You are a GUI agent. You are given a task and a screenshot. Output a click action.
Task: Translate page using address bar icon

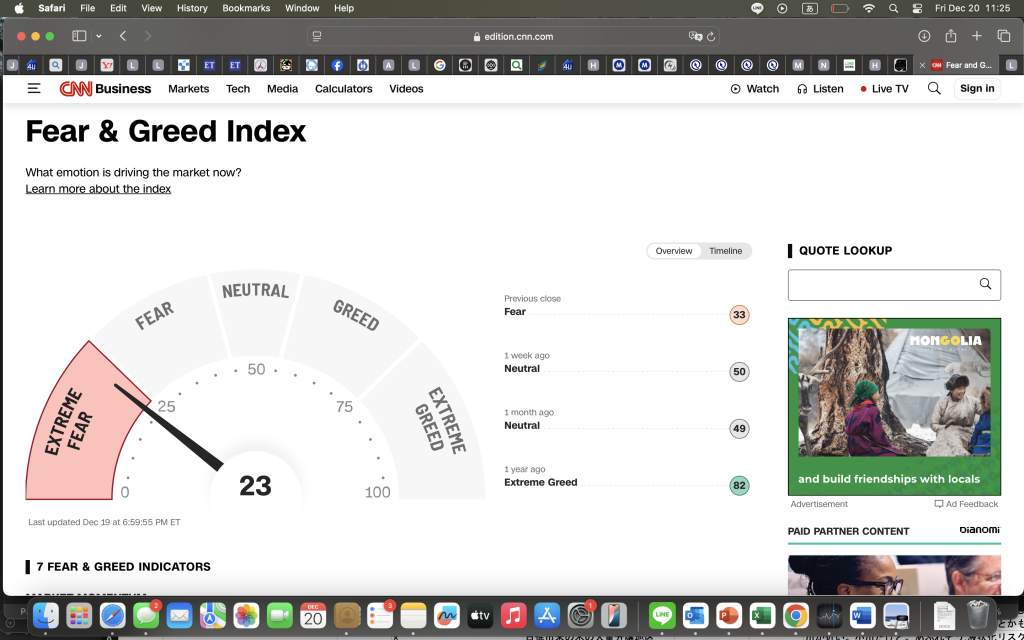(x=695, y=37)
